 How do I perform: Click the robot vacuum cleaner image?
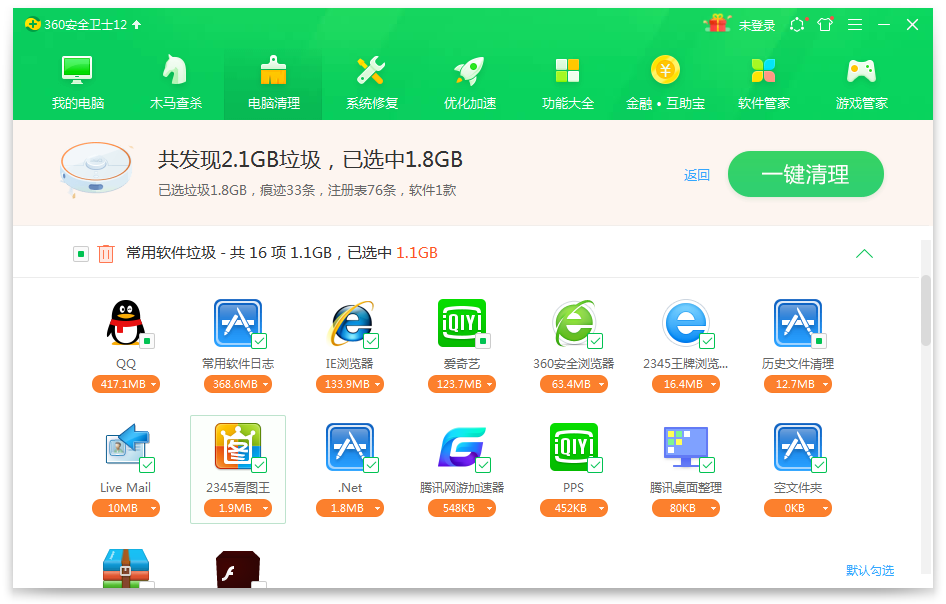(x=96, y=168)
